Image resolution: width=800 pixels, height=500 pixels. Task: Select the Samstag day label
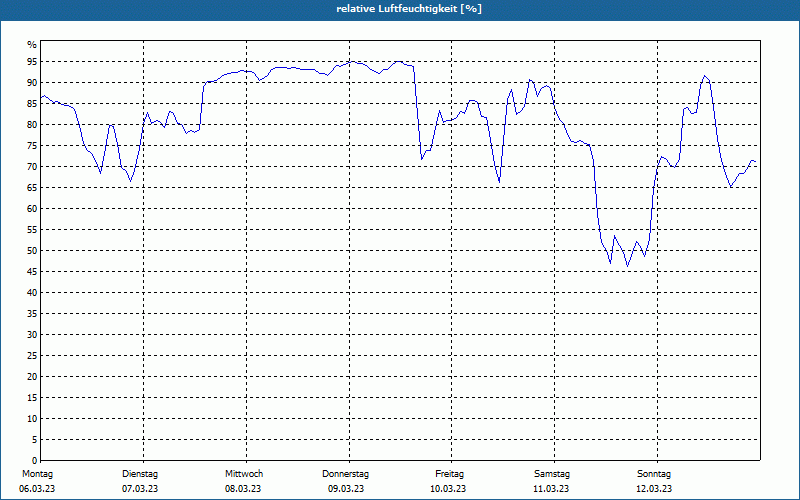[552, 474]
